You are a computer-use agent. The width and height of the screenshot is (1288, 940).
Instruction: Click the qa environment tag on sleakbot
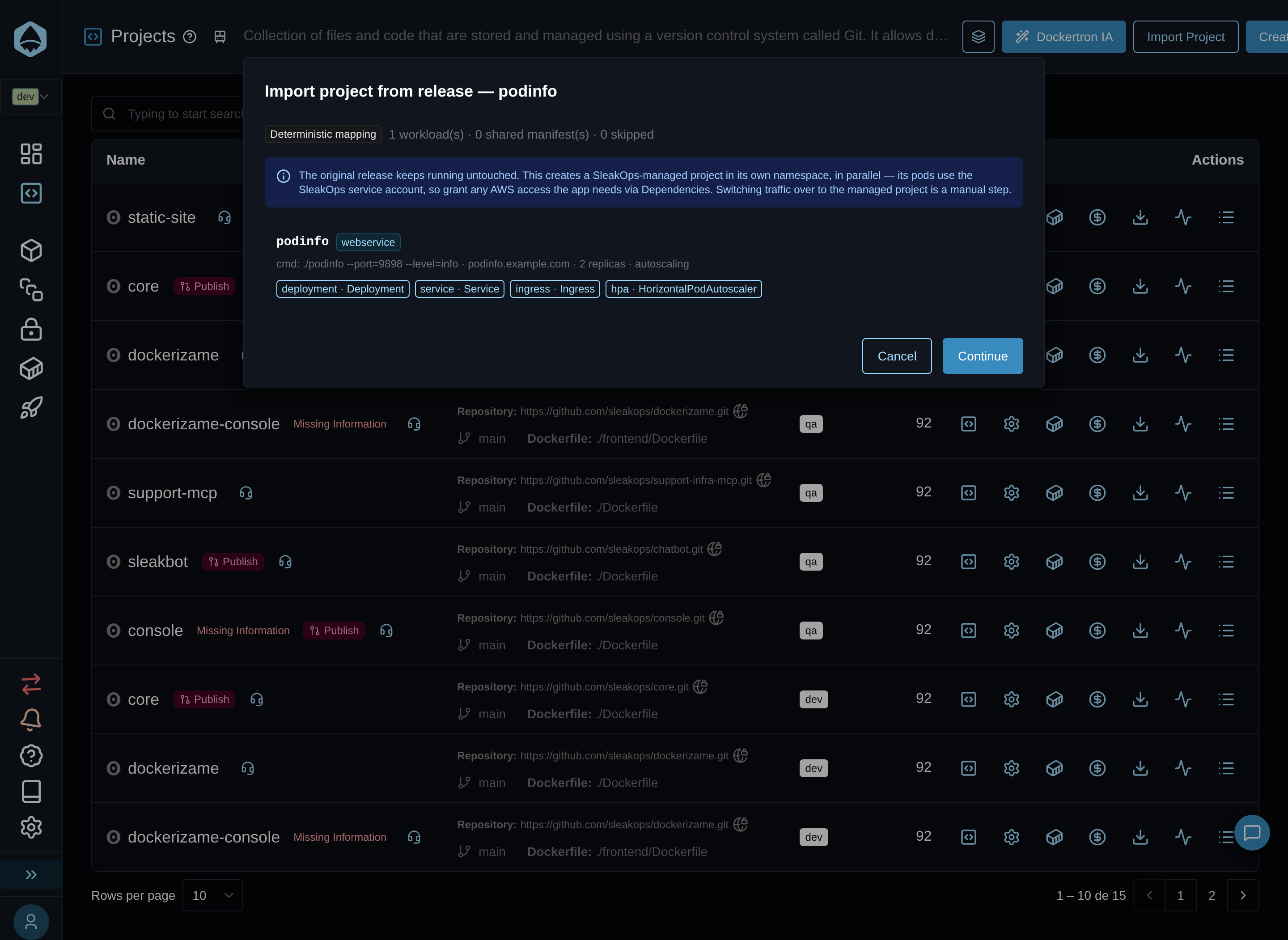pos(811,562)
